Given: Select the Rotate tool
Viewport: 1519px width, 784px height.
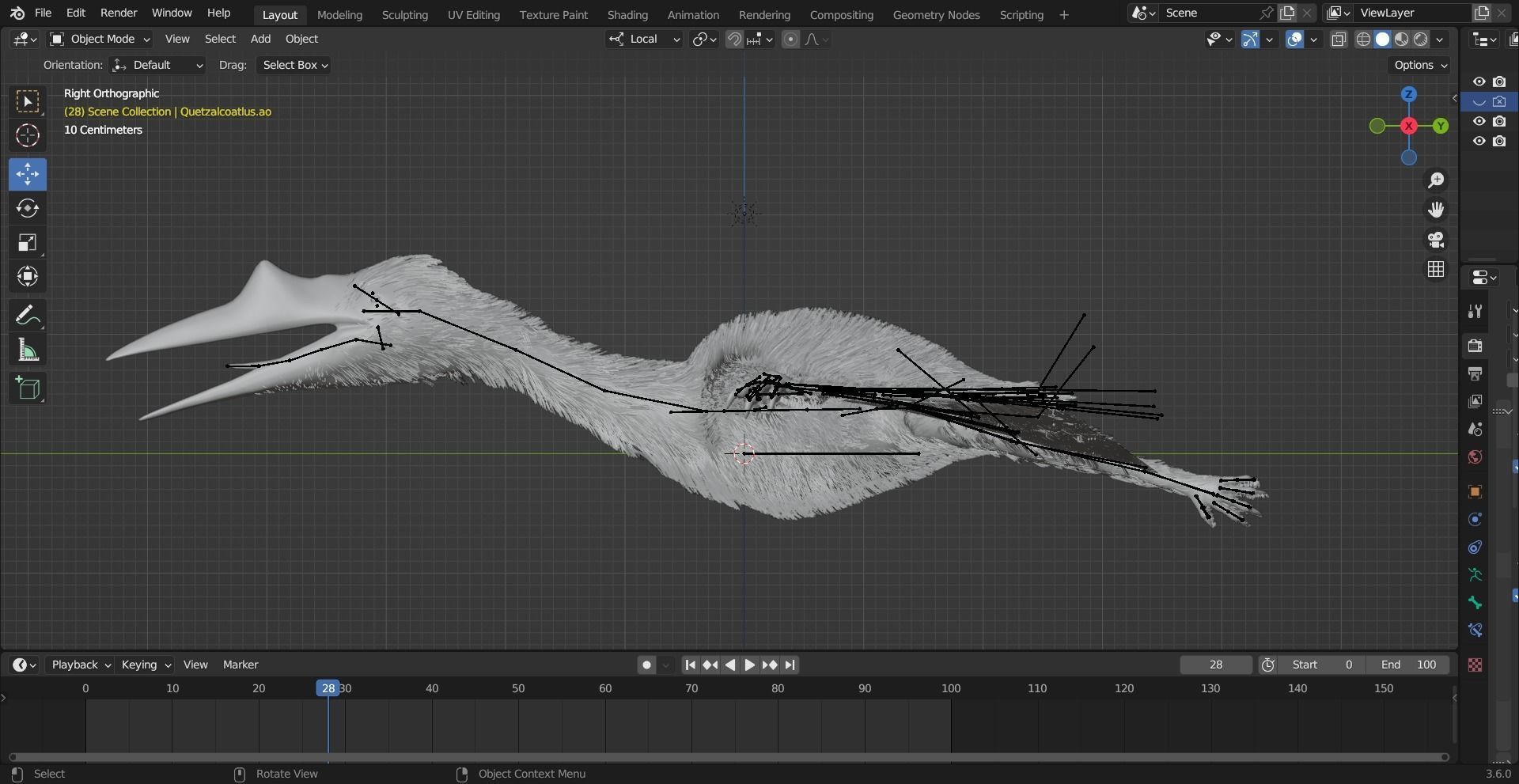Looking at the screenshot, I should click(x=28, y=208).
